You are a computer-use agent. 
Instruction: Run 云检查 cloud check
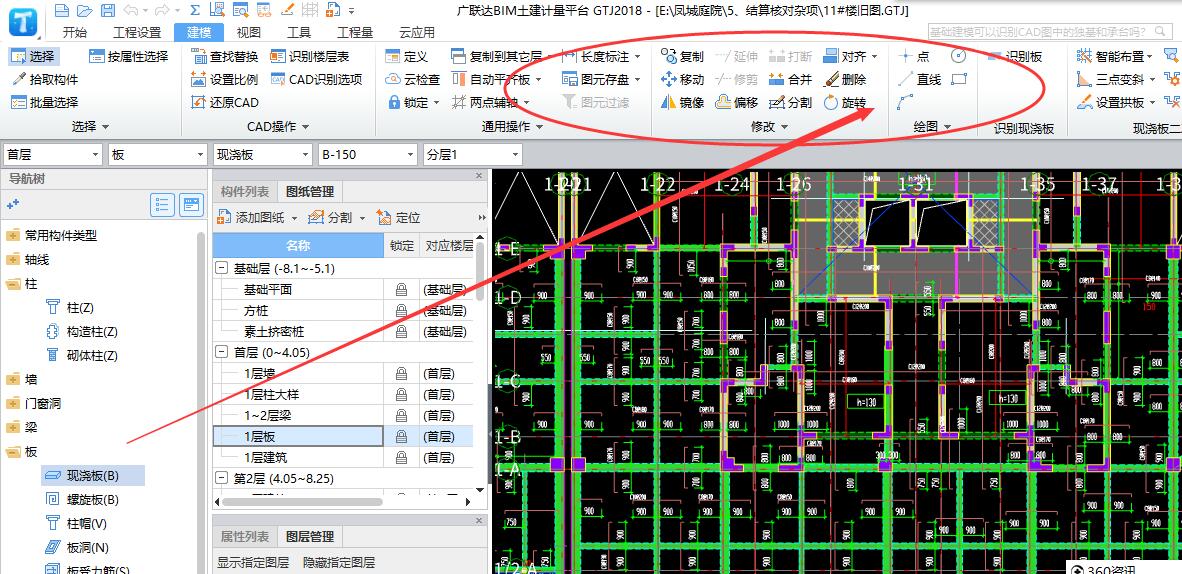pos(413,79)
